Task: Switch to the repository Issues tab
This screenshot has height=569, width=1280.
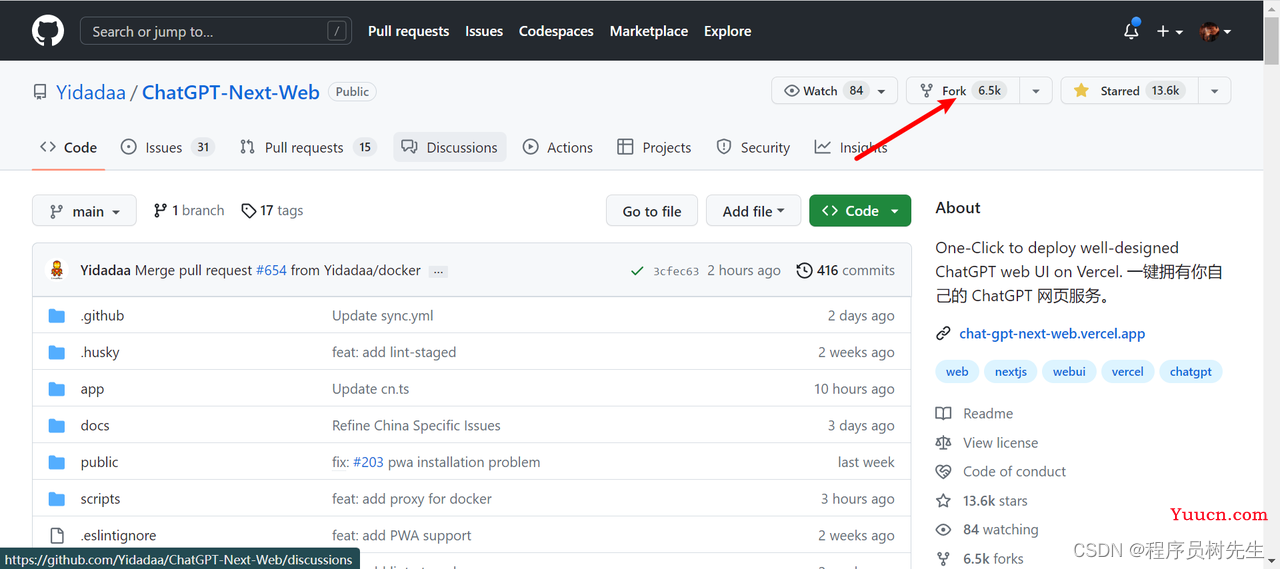Action: [167, 147]
